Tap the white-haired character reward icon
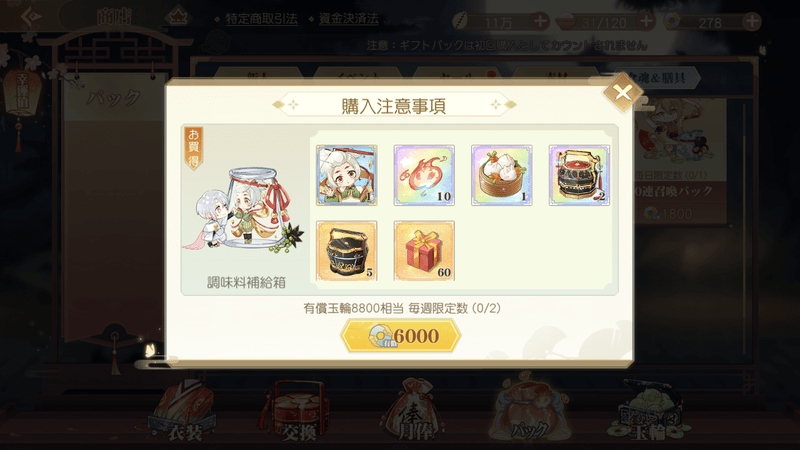The height and width of the screenshot is (450, 800). tap(346, 175)
